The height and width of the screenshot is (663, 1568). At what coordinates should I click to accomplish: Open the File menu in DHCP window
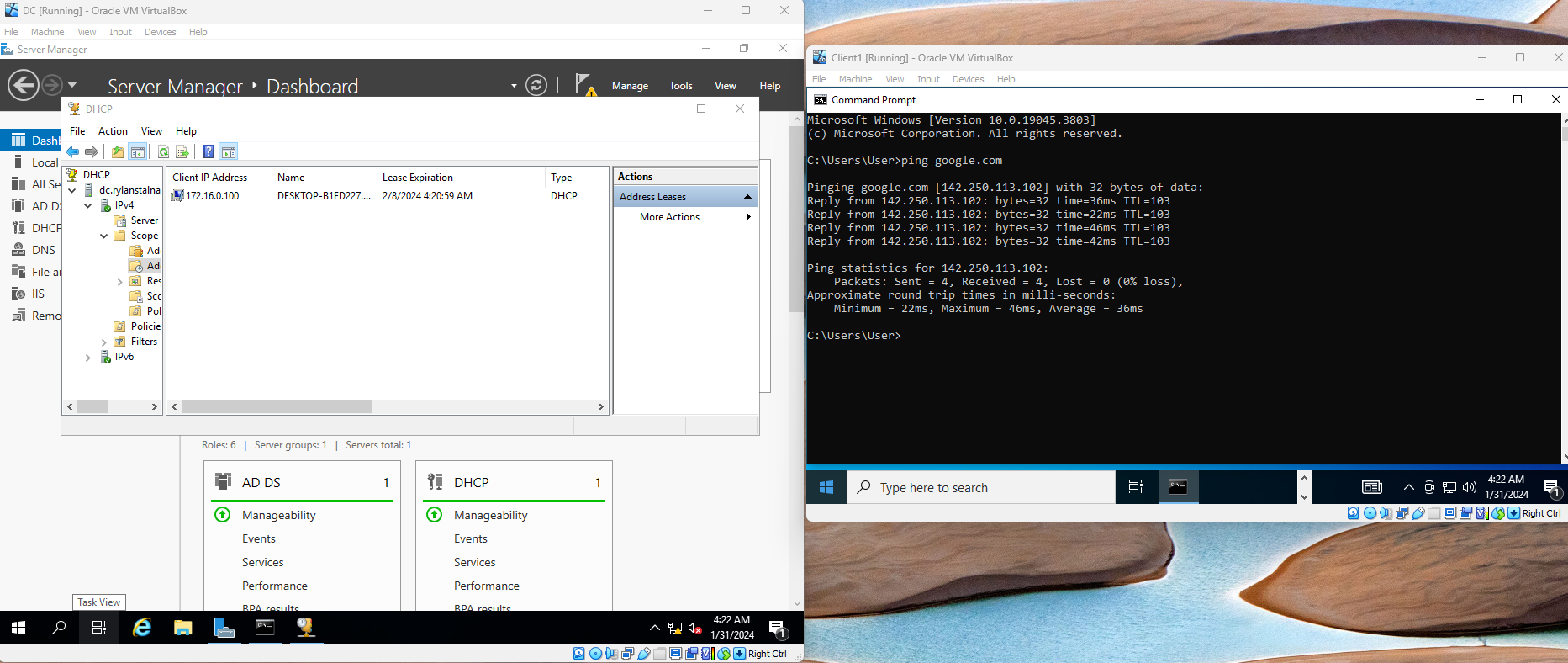click(77, 131)
